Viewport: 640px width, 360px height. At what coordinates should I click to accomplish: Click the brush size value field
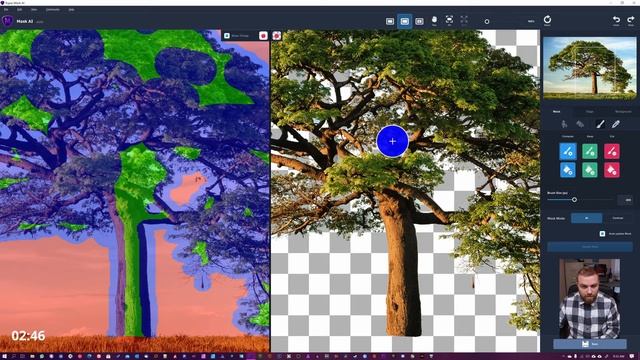click(x=625, y=200)
